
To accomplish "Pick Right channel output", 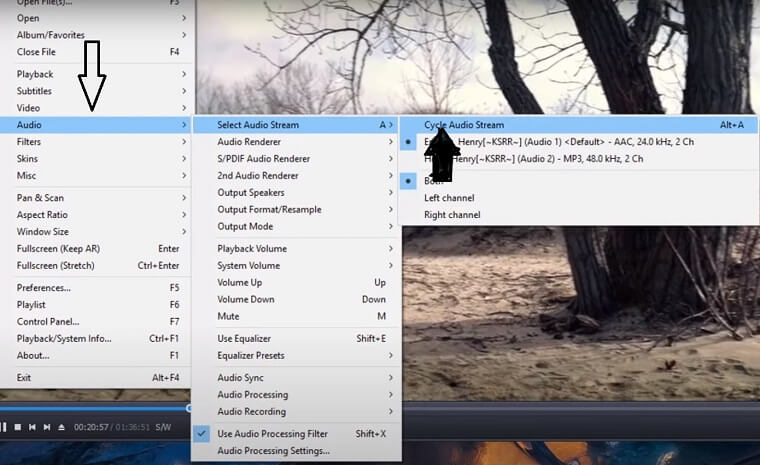I will 452,215.
